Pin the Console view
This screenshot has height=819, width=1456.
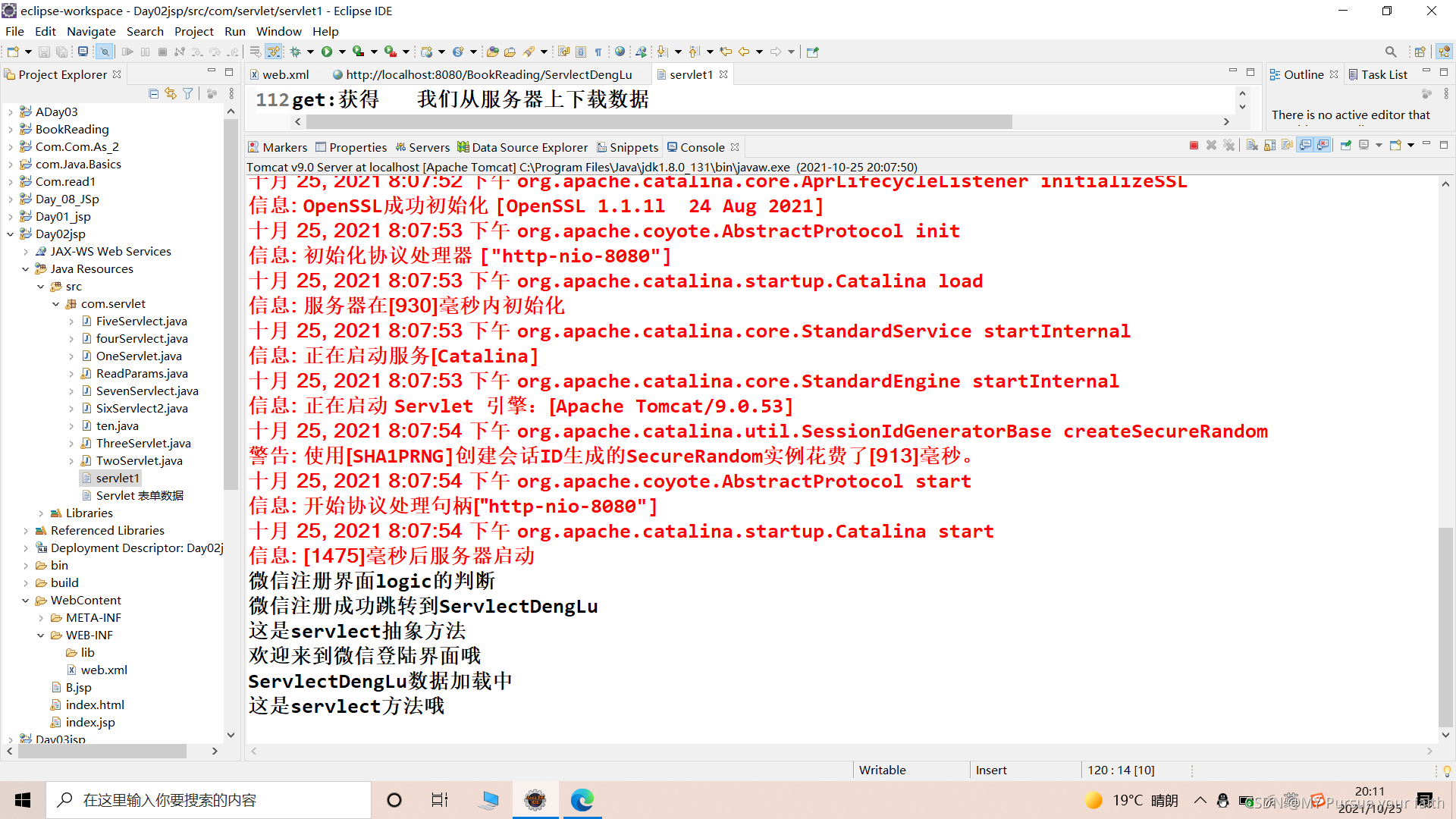1346,146
